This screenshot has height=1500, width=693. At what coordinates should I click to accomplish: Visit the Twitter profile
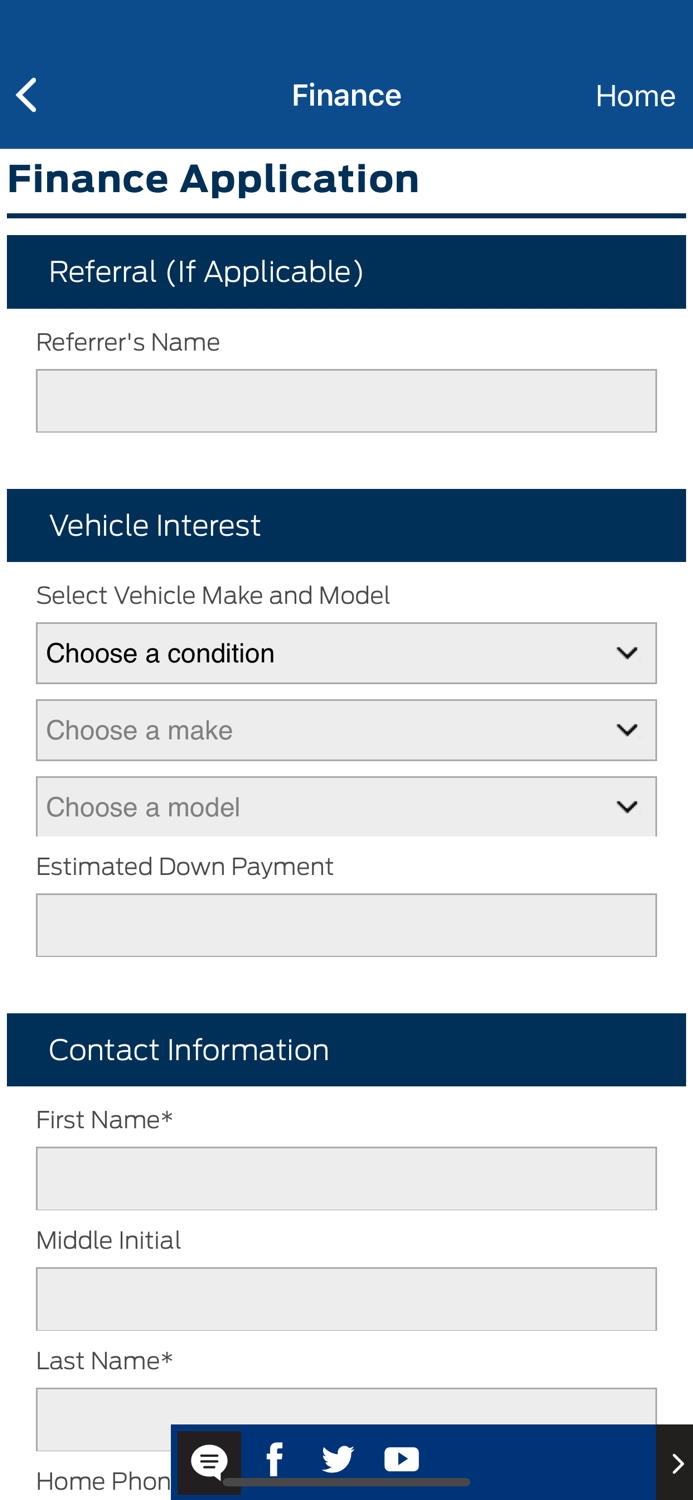(339, 1460)
